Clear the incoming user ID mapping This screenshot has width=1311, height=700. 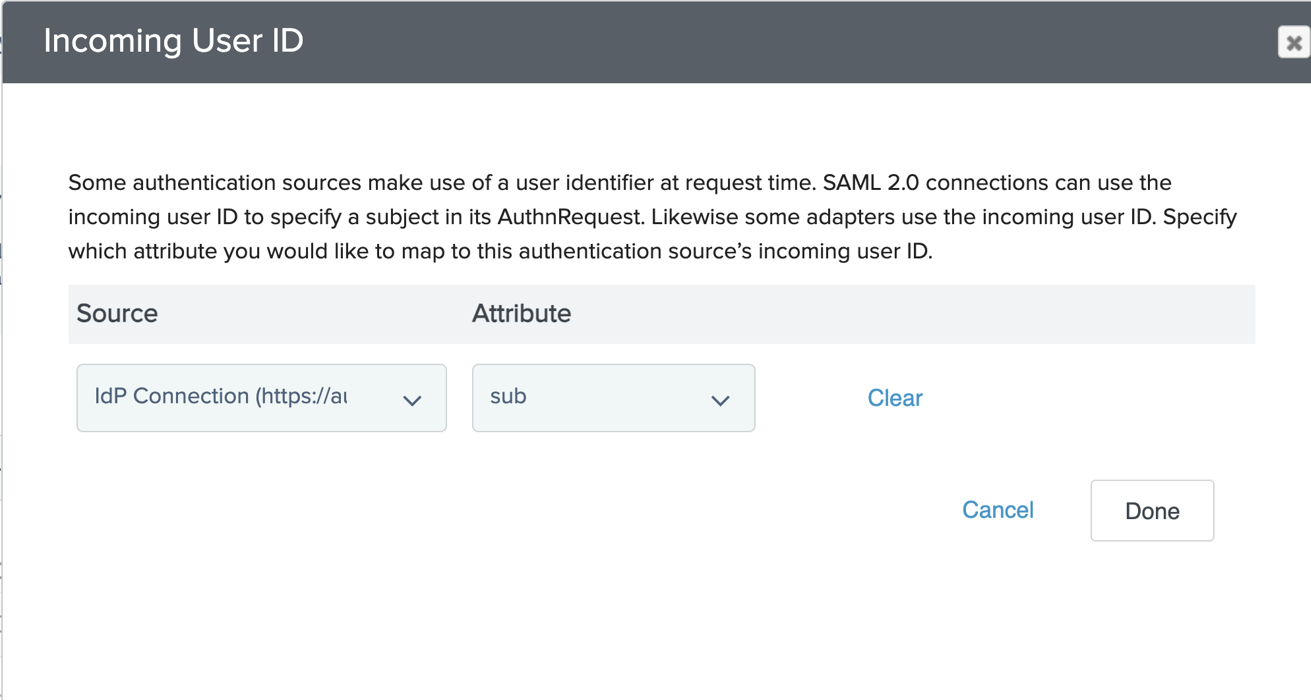point(894,398)
